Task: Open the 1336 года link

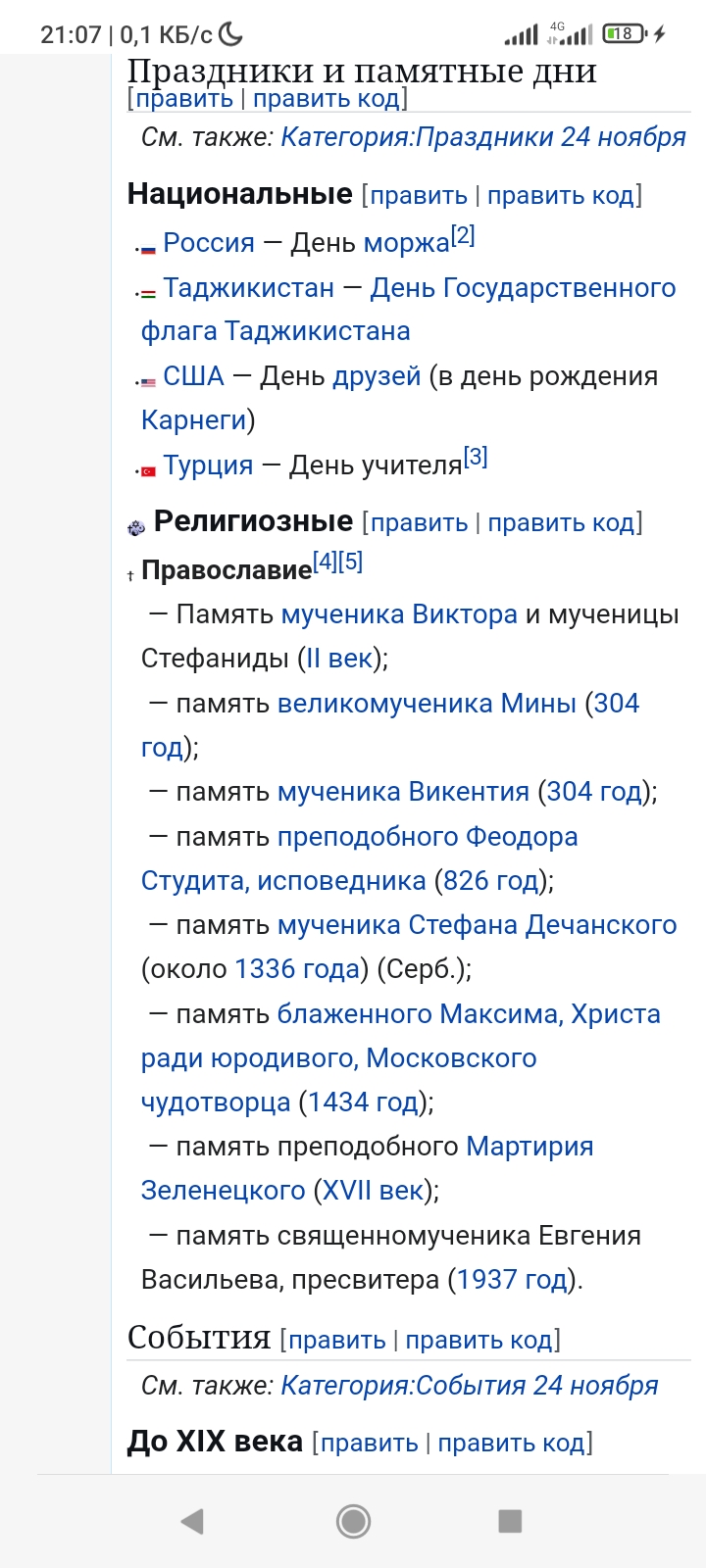Action: (x=298, y=969)
